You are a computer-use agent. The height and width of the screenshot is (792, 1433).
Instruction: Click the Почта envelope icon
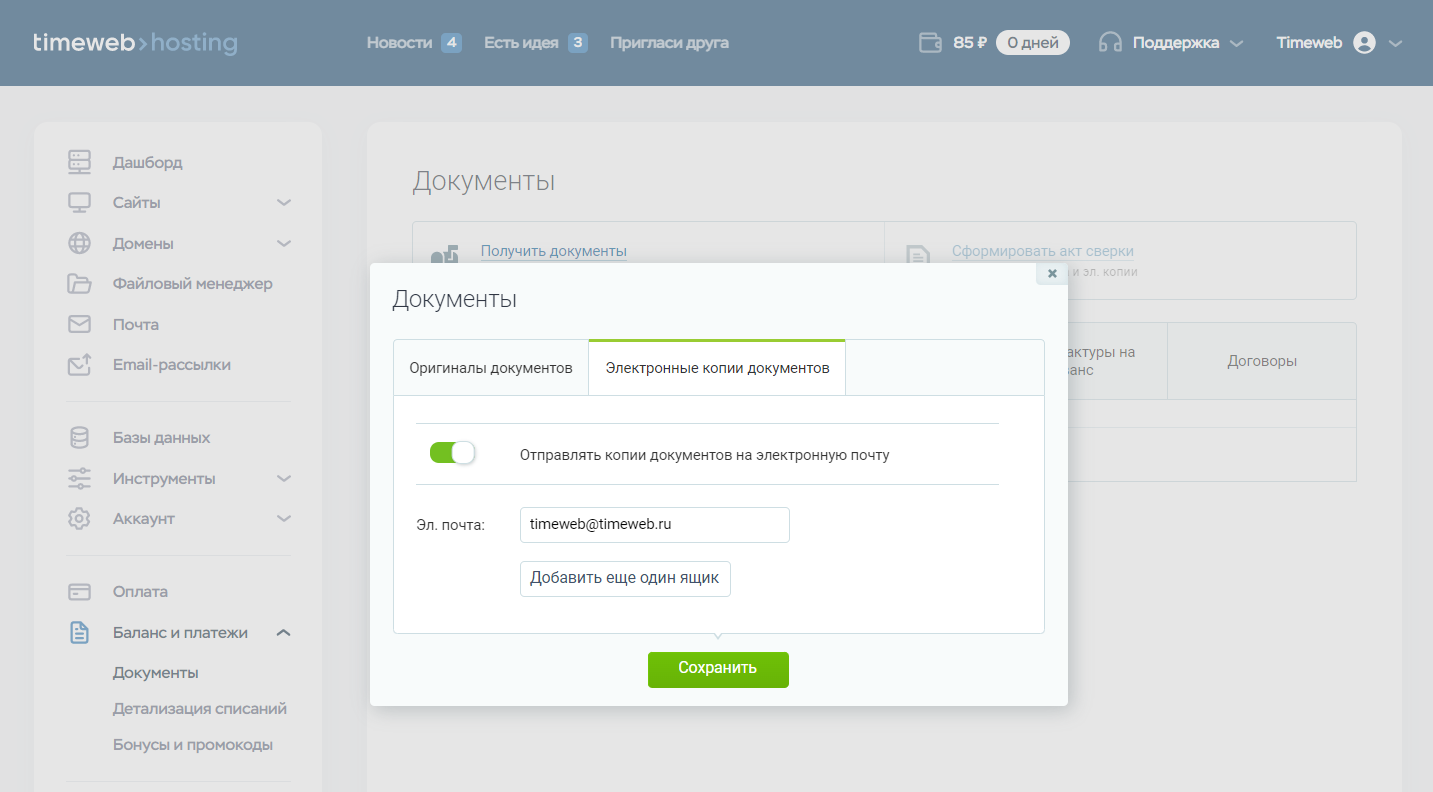coord(79,324)
